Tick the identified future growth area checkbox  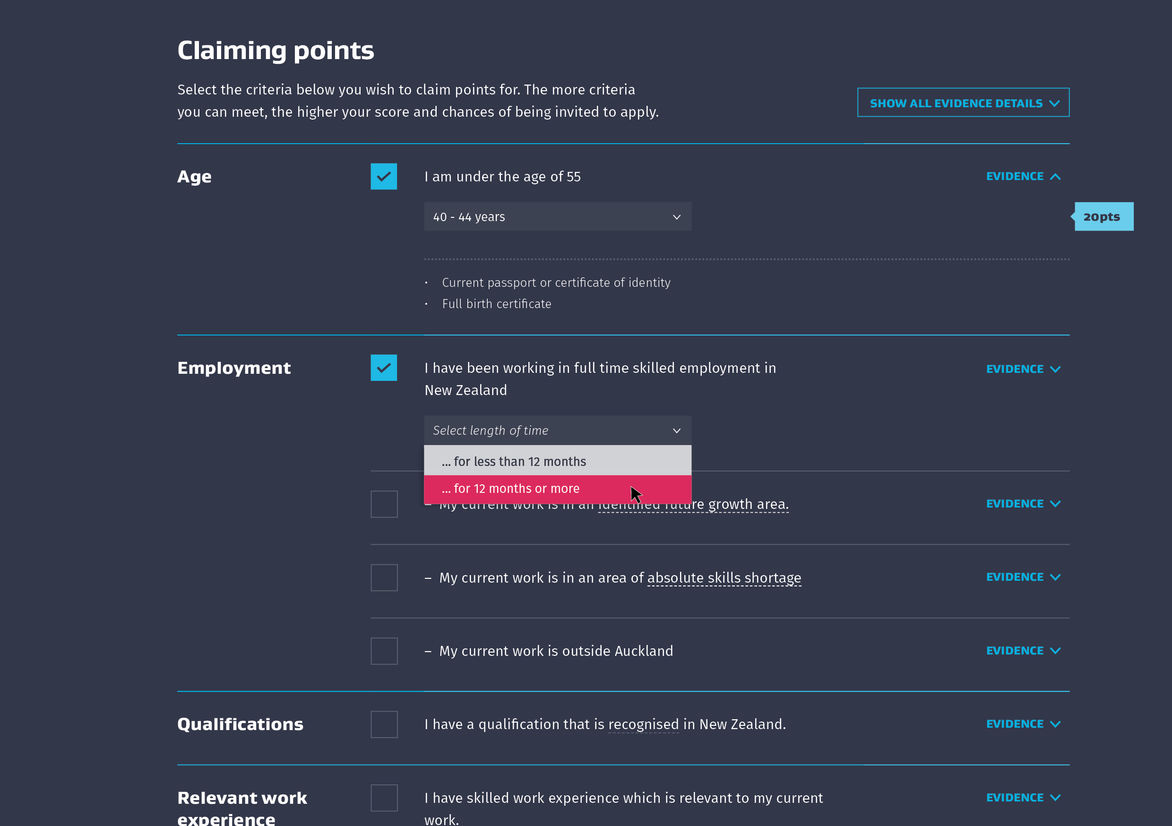pyautogui.click(x=384, y=504)
